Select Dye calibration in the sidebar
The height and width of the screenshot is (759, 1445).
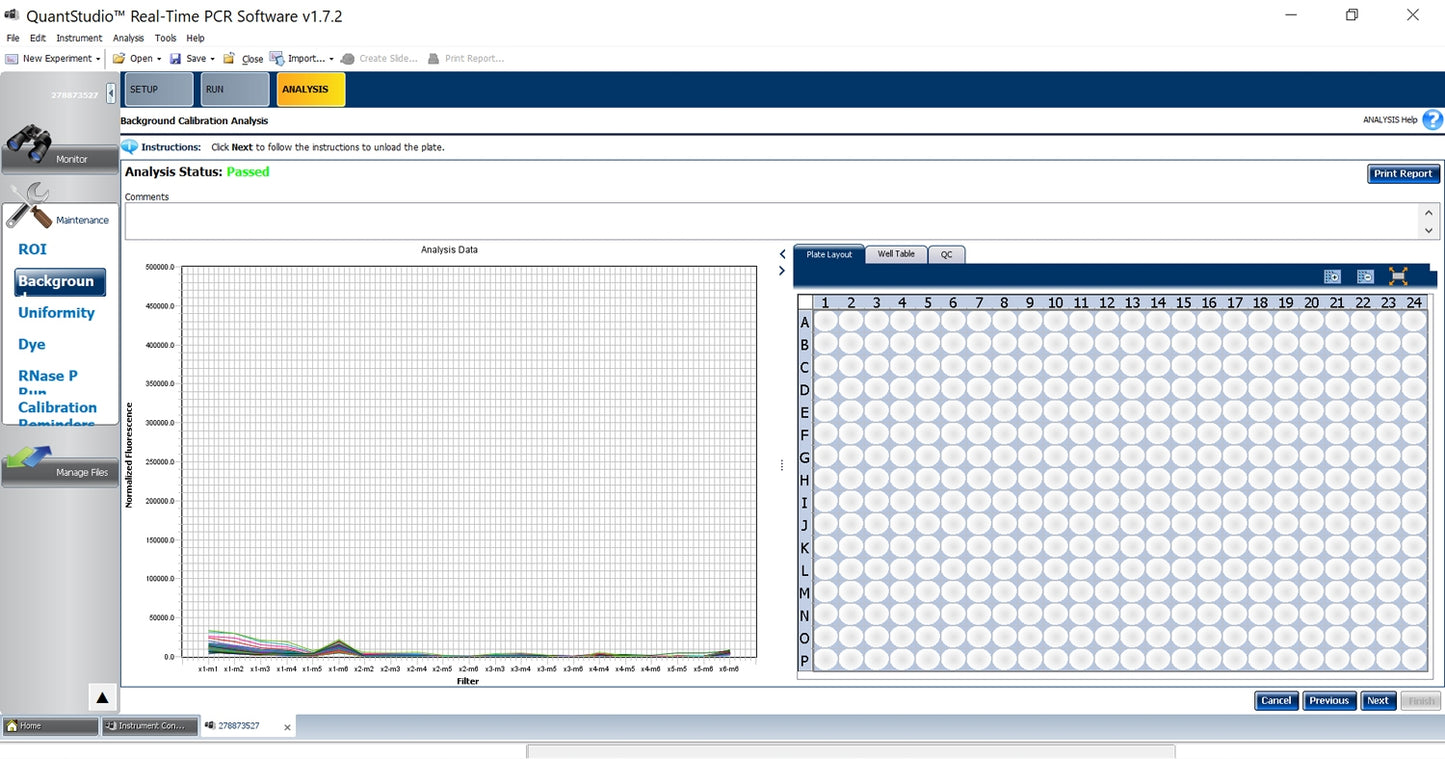coord(32,344)
